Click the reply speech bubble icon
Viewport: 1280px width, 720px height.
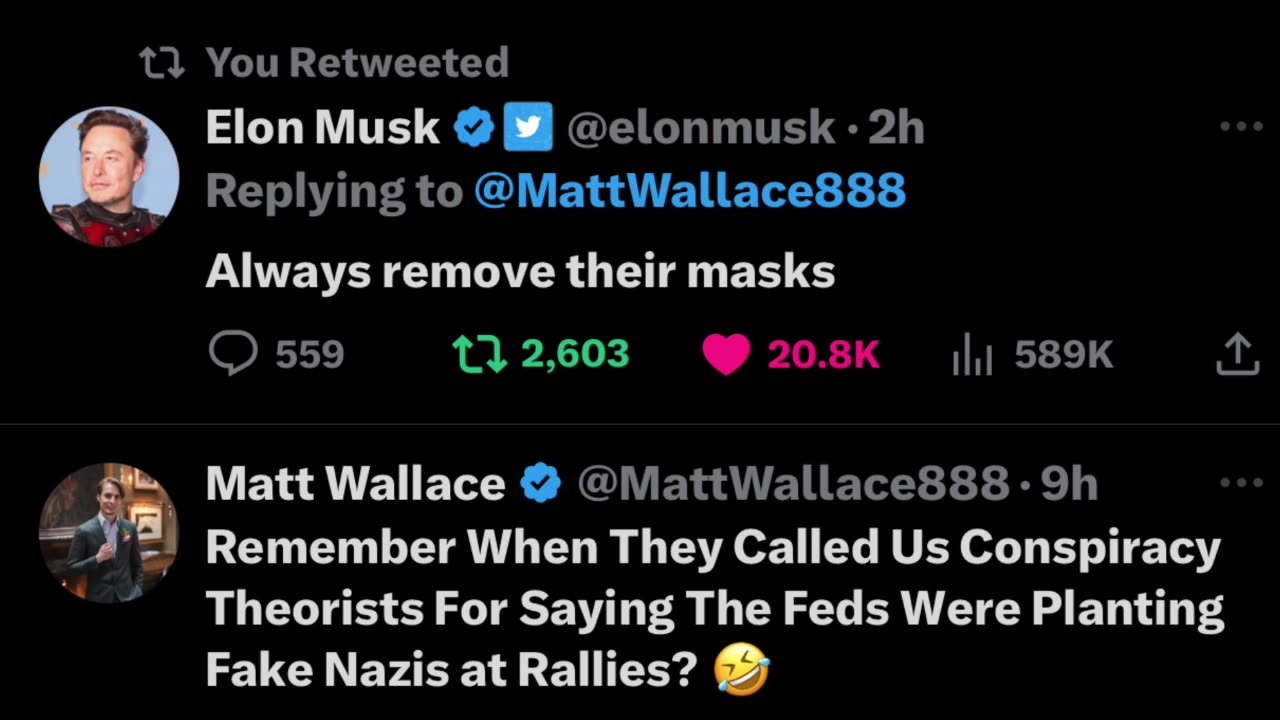pyautogui.click(x=233, y=354)
